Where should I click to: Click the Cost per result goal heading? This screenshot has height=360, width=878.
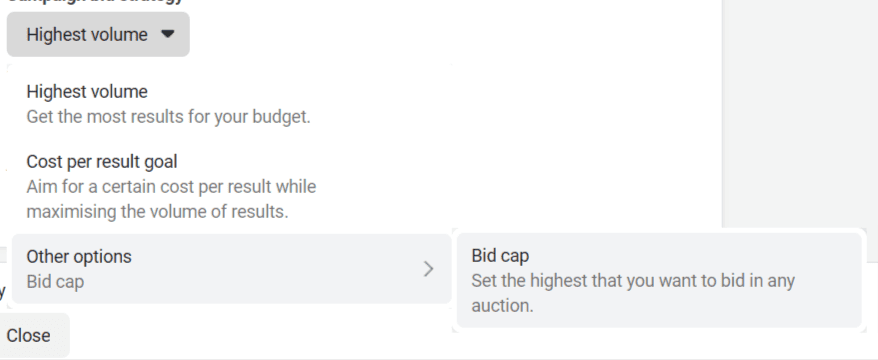101,162
